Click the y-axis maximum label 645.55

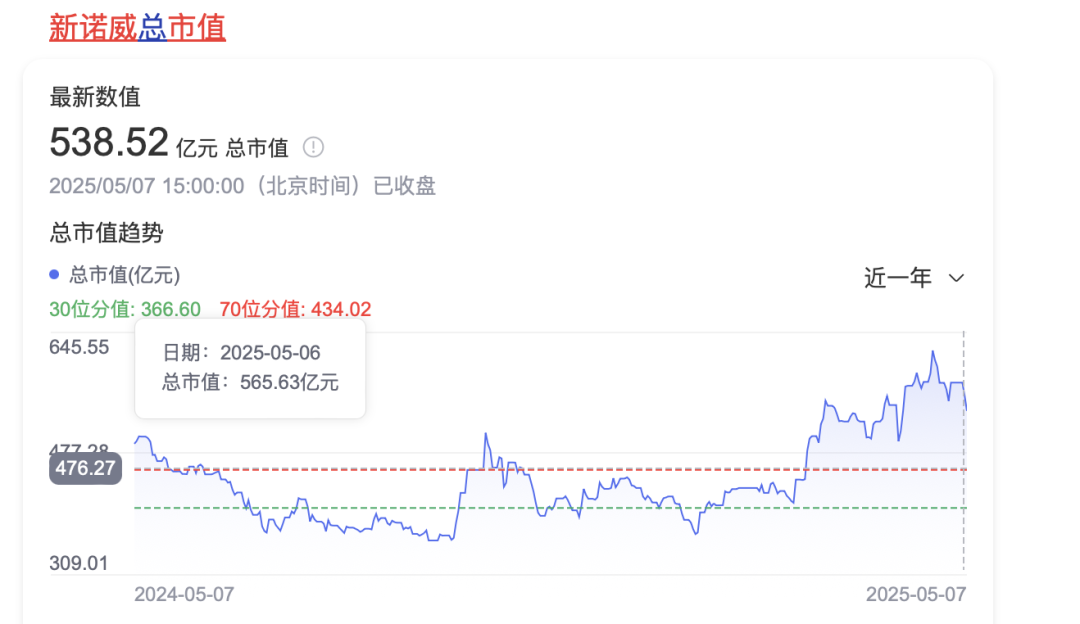pos(79,347)
